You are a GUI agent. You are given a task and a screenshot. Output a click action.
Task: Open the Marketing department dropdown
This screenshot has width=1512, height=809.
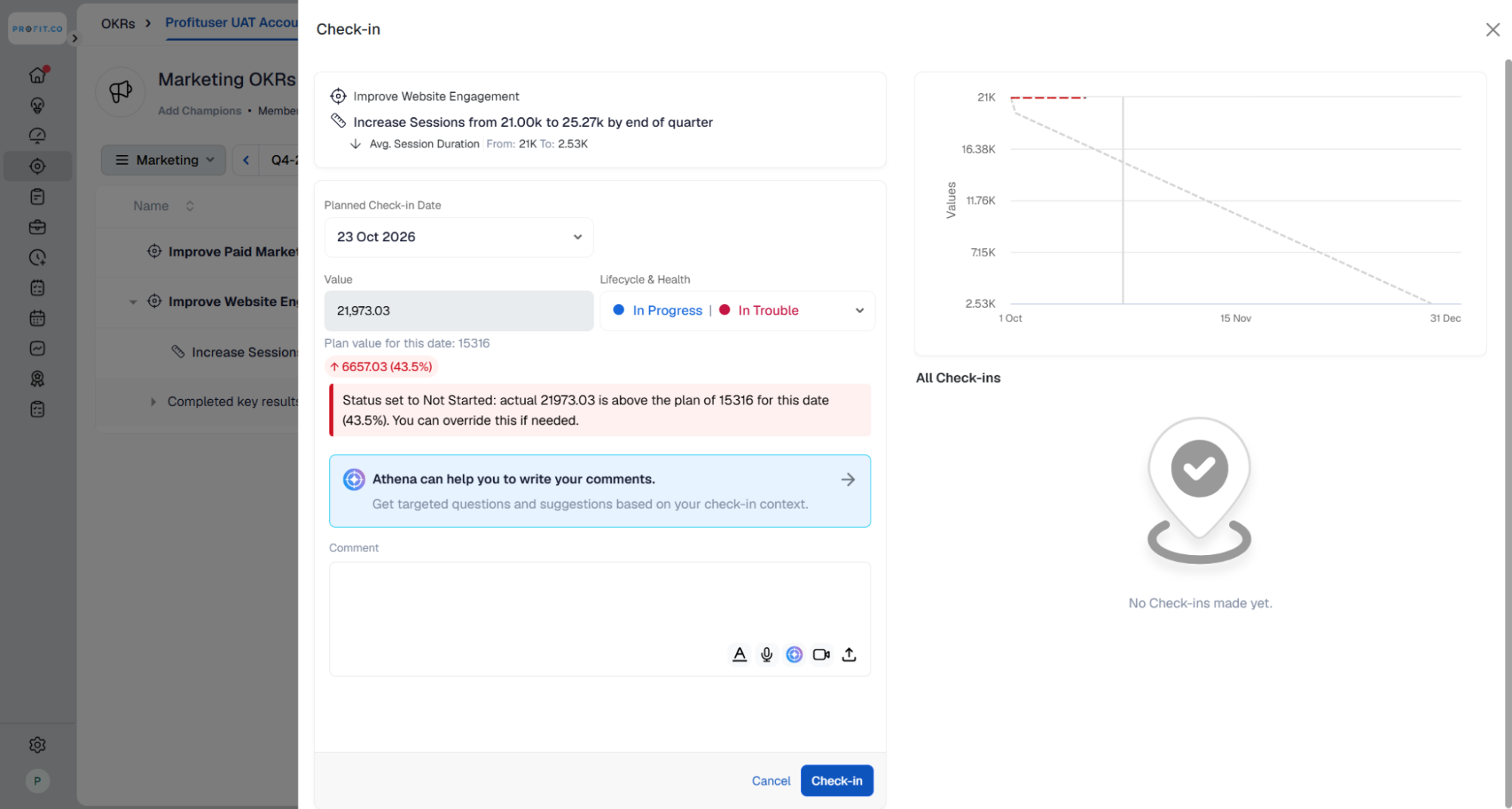pyautogui.click(x=163, y=160)
